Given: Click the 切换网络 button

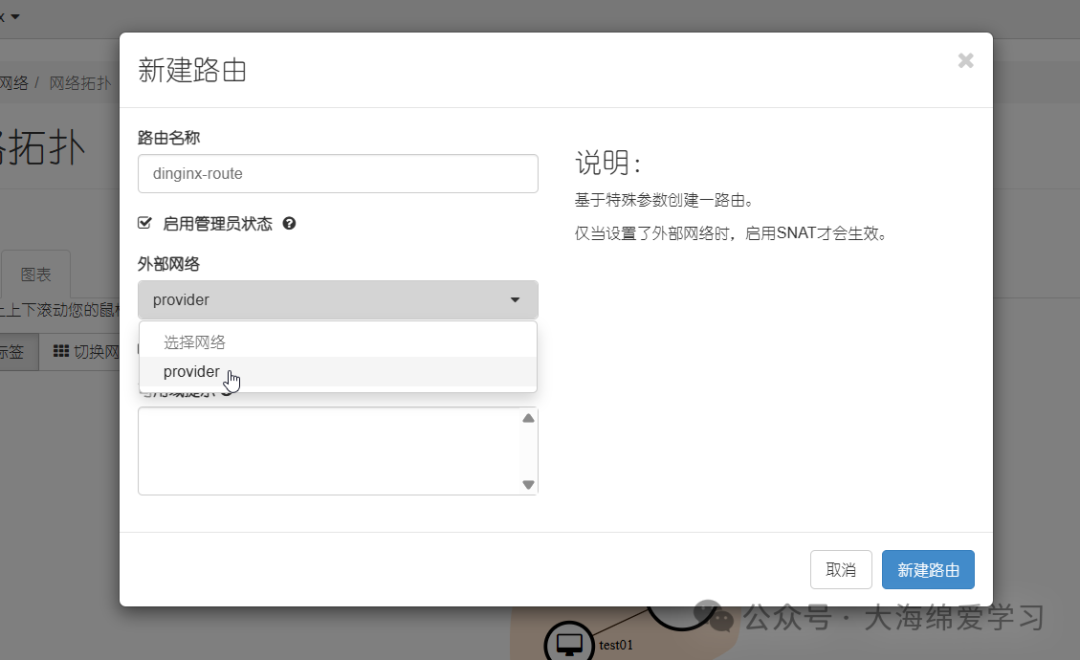Looking at the screenshot, I should pyautogui.click(x=95, y=351).
